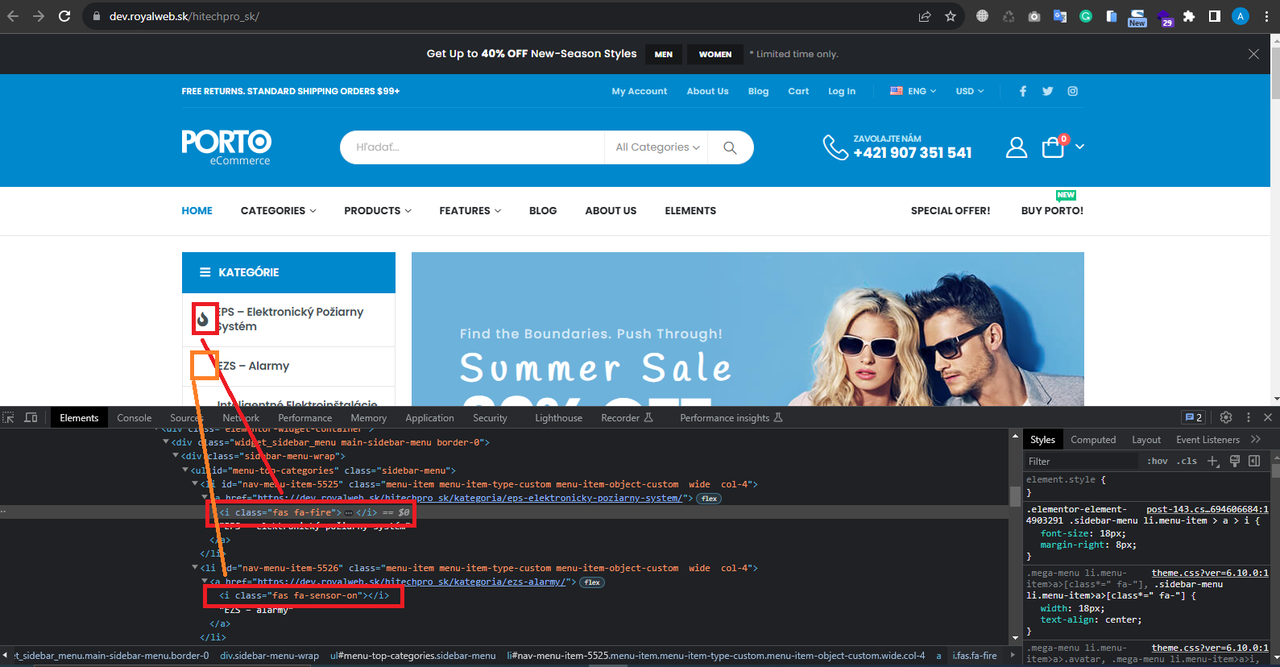Open SPECIAL OFFER! link
Screen dimensions: 1280x667
pyautogui.click(x=950, y=211)
